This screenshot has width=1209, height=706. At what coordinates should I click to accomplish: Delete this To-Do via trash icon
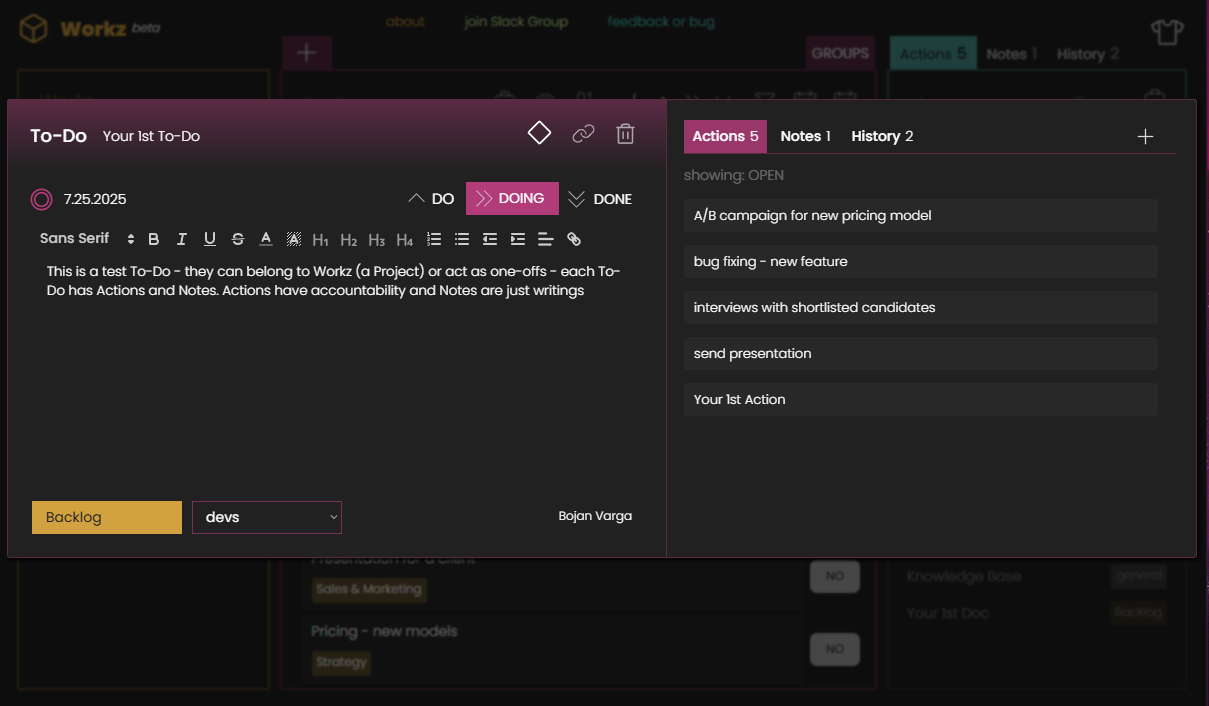point(625,132)
